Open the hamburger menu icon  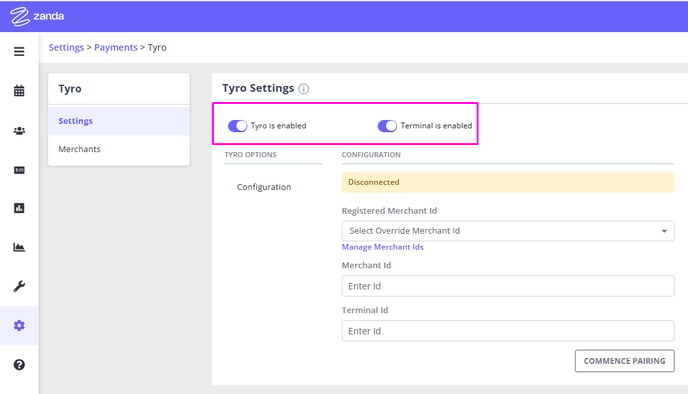tap(19, 52)
